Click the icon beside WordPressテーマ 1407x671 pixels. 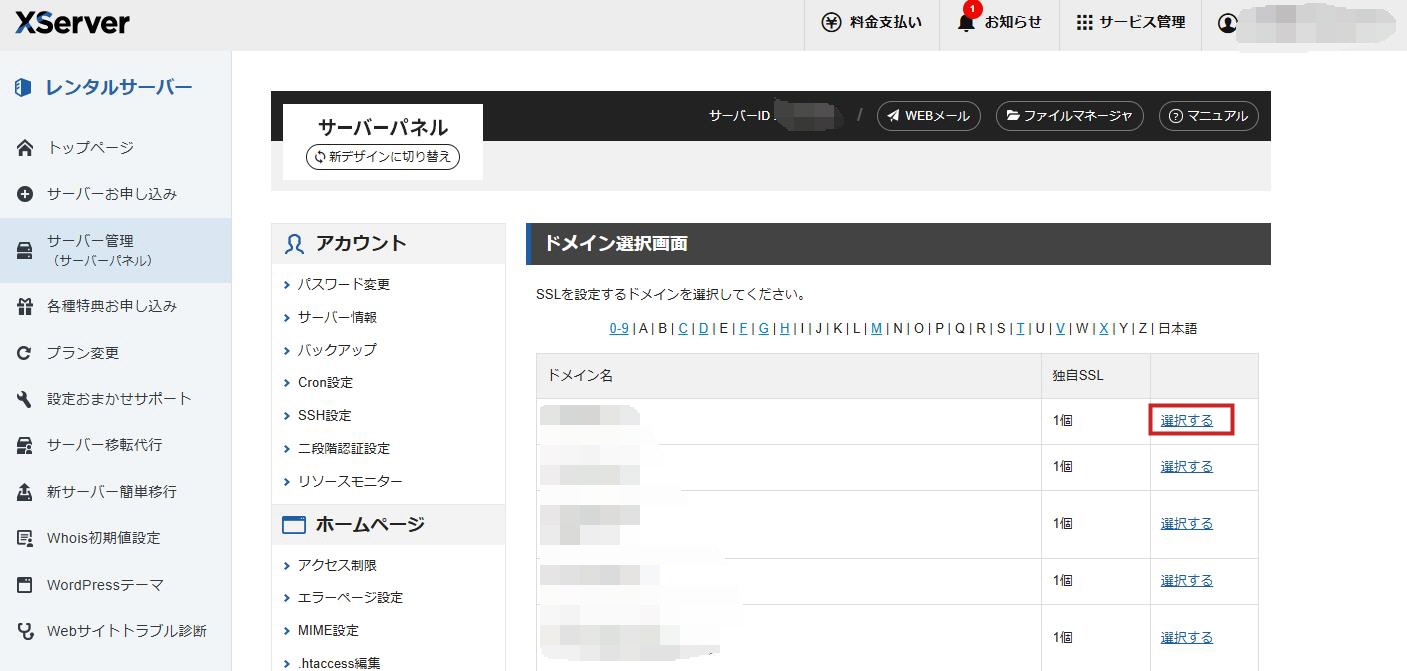tap(25, 585)
